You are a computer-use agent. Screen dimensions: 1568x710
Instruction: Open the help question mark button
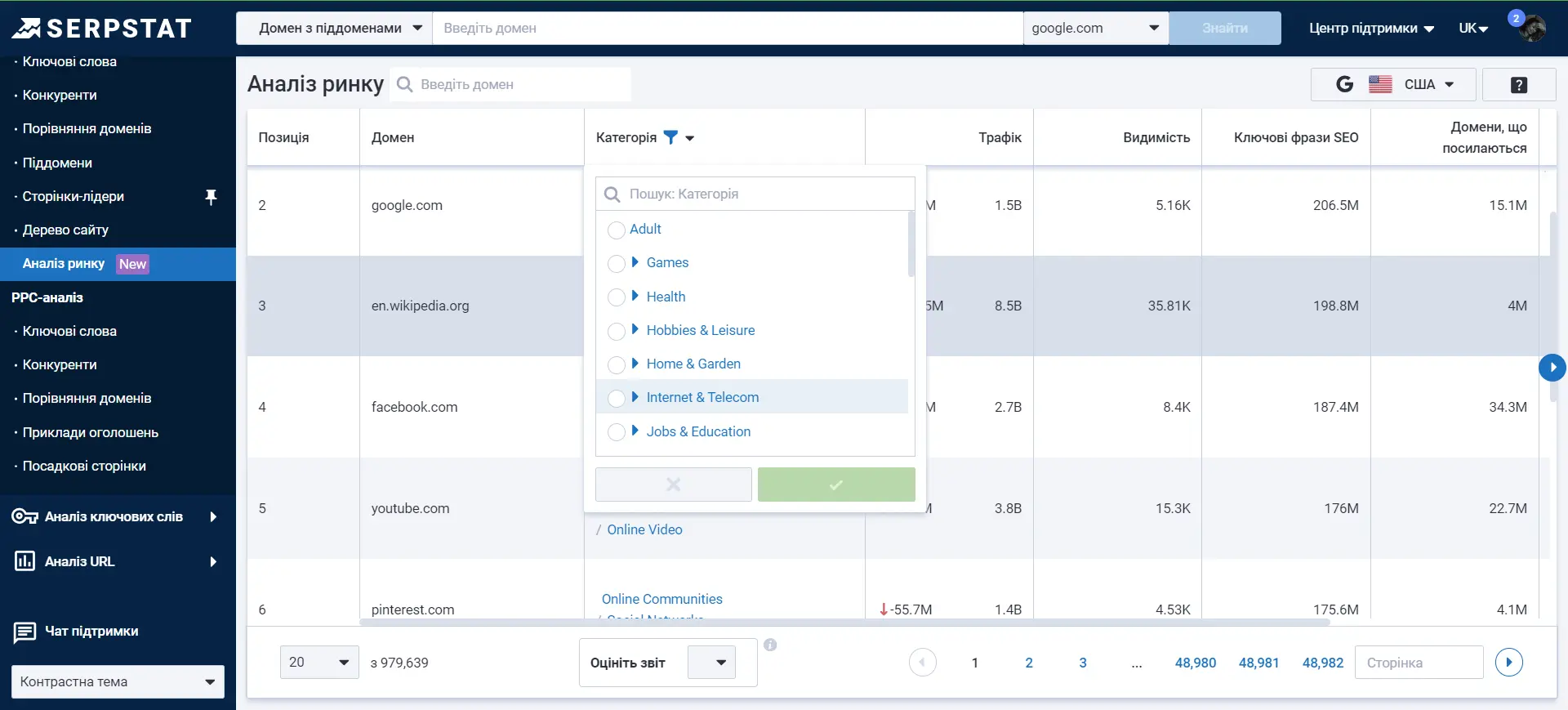(1519, 85)
